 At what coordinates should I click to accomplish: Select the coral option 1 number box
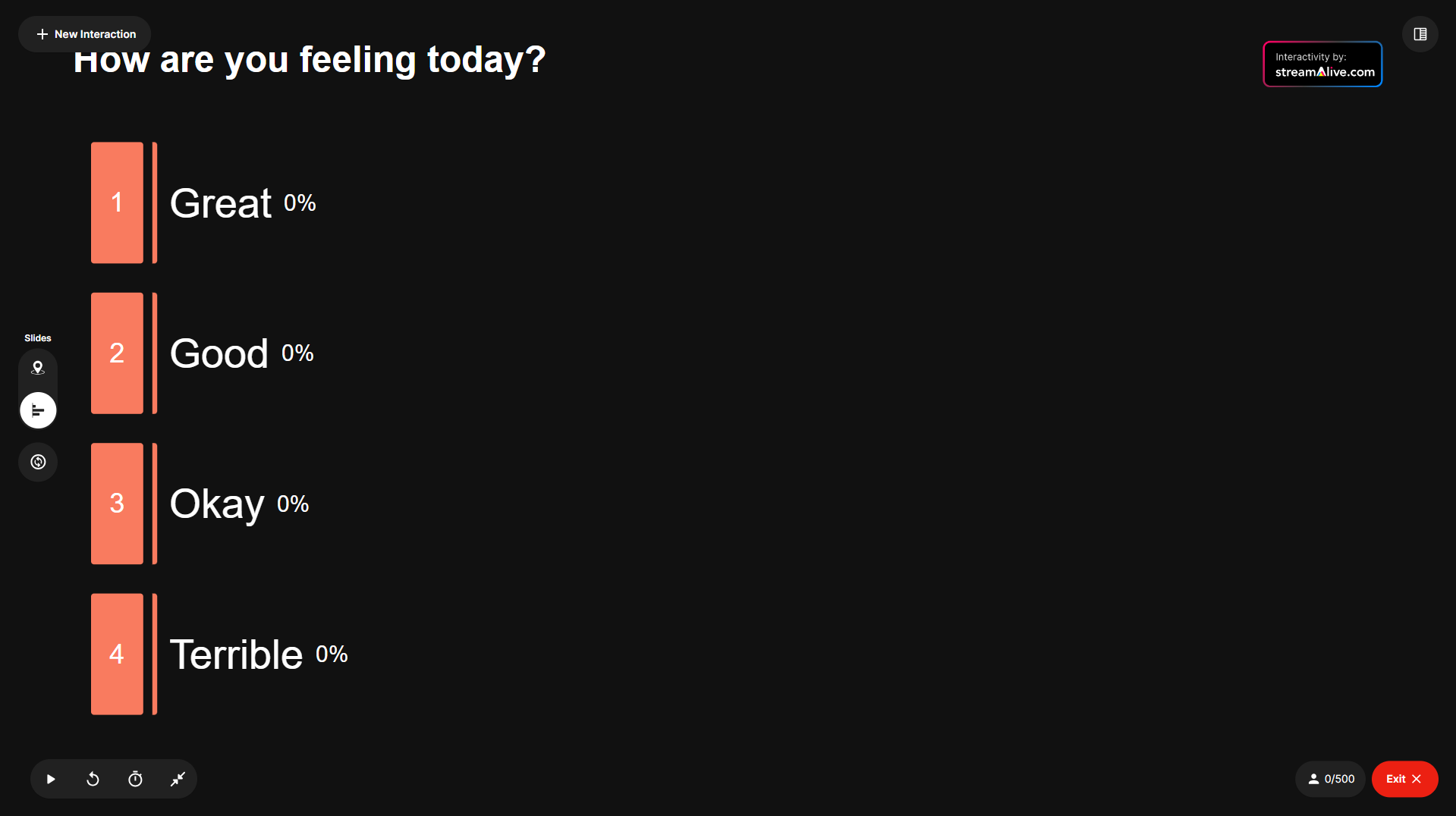click(117, 202)
